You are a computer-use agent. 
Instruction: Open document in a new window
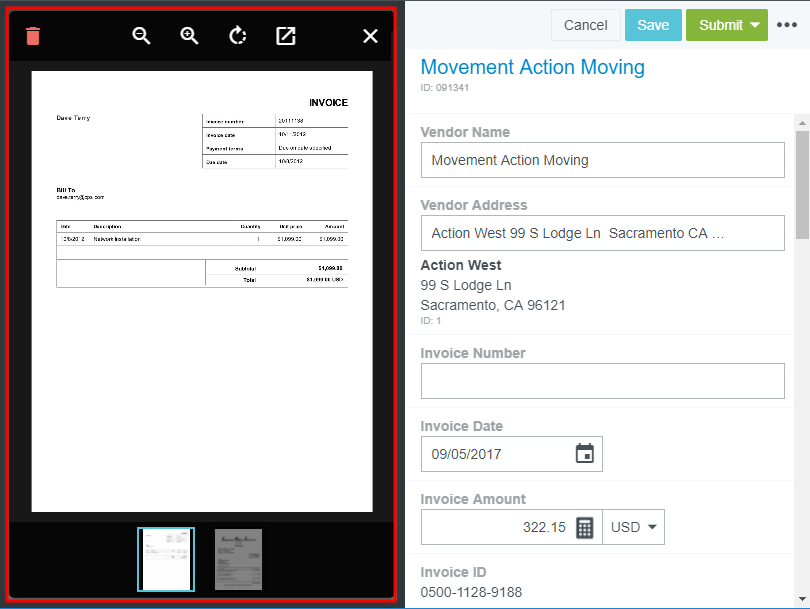(x=286, y=36)
